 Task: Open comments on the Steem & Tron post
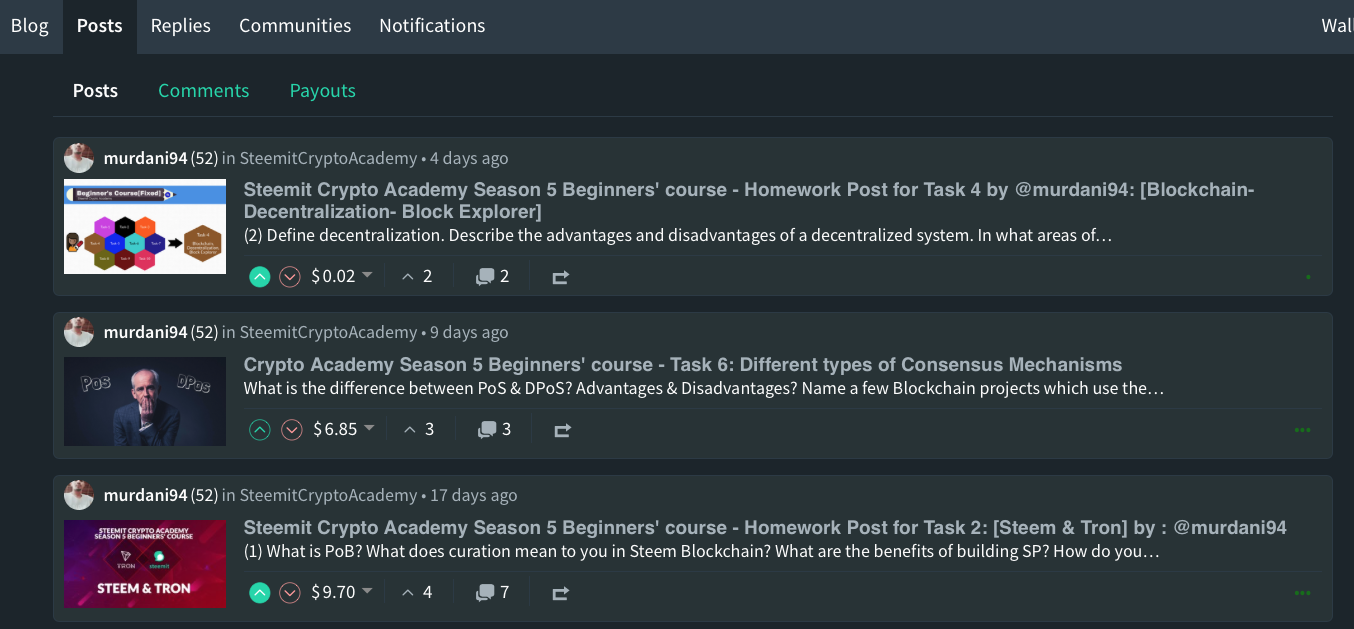coord(493,593)
